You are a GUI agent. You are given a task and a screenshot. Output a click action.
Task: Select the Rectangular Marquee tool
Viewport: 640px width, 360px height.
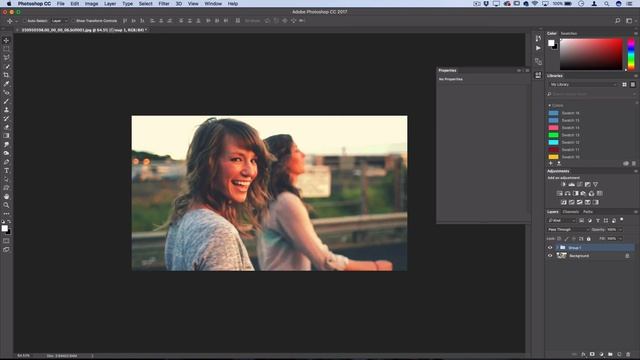(6, 49)
